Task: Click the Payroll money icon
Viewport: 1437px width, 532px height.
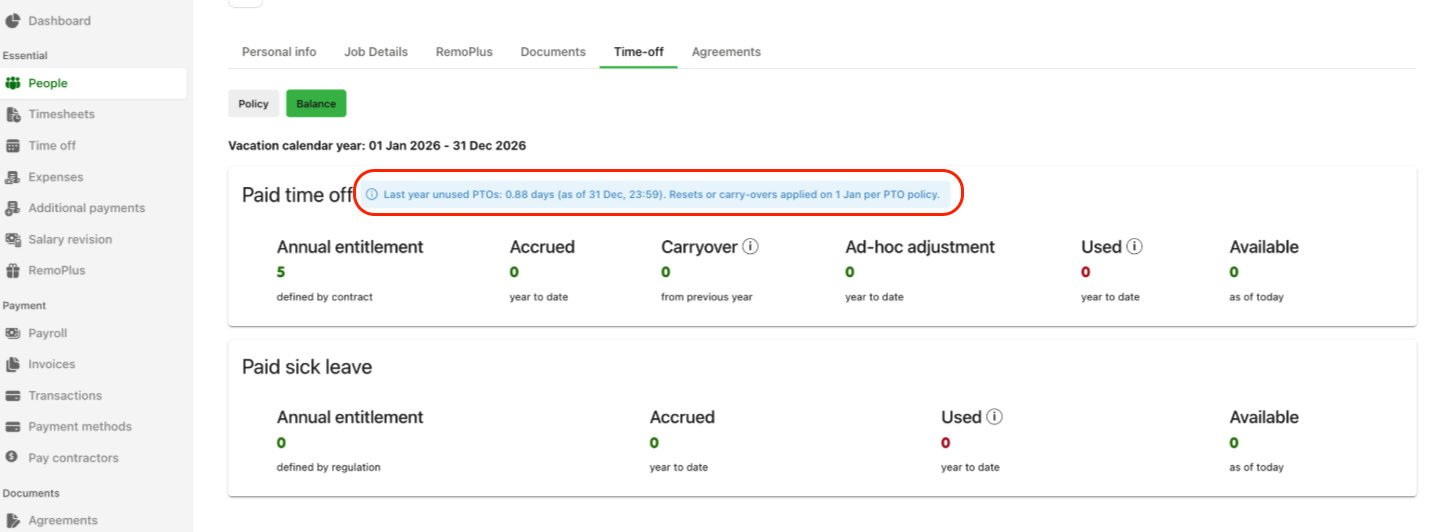Action: click(13, 333)
